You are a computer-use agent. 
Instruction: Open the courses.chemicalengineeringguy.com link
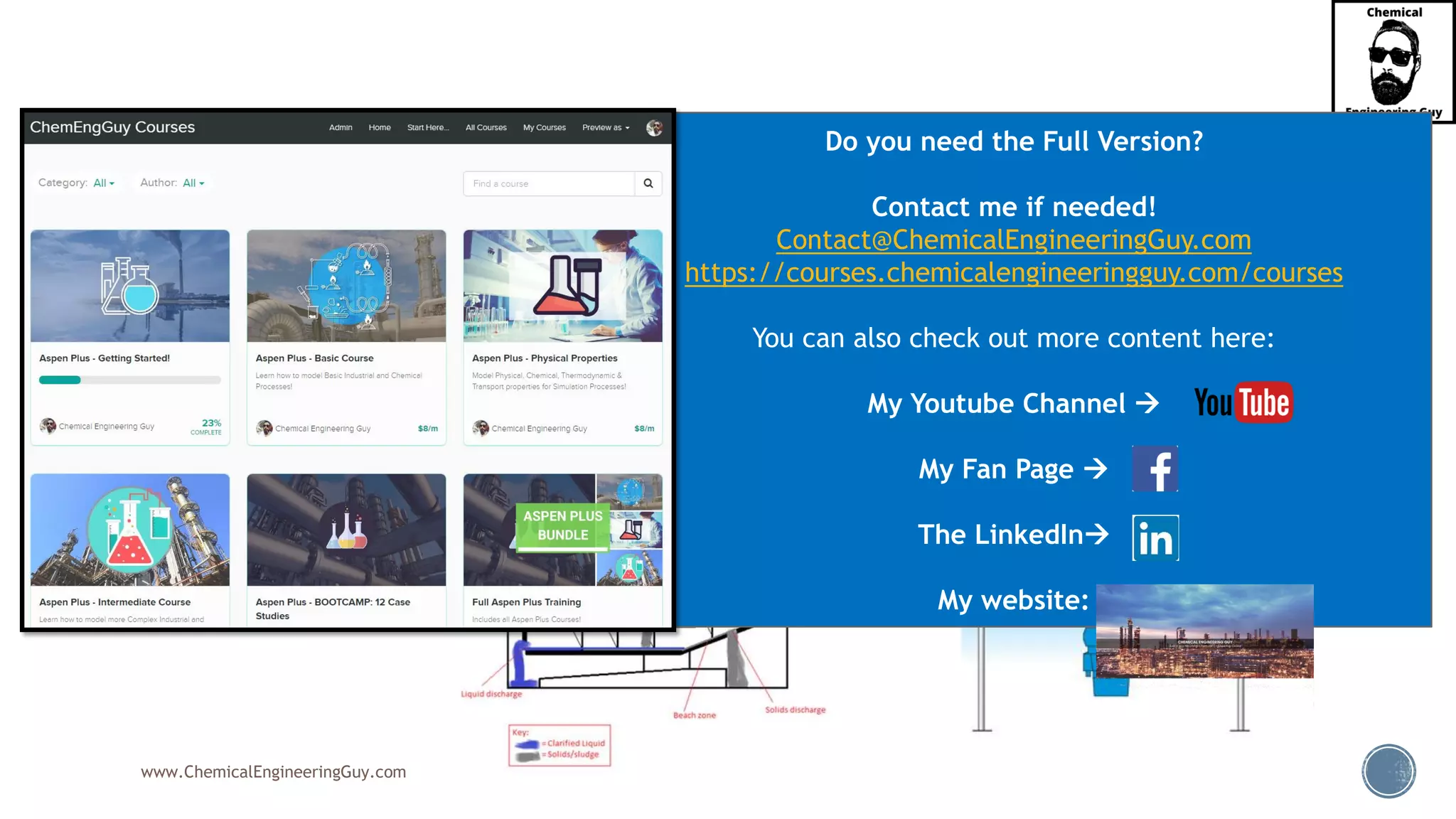1013,273
